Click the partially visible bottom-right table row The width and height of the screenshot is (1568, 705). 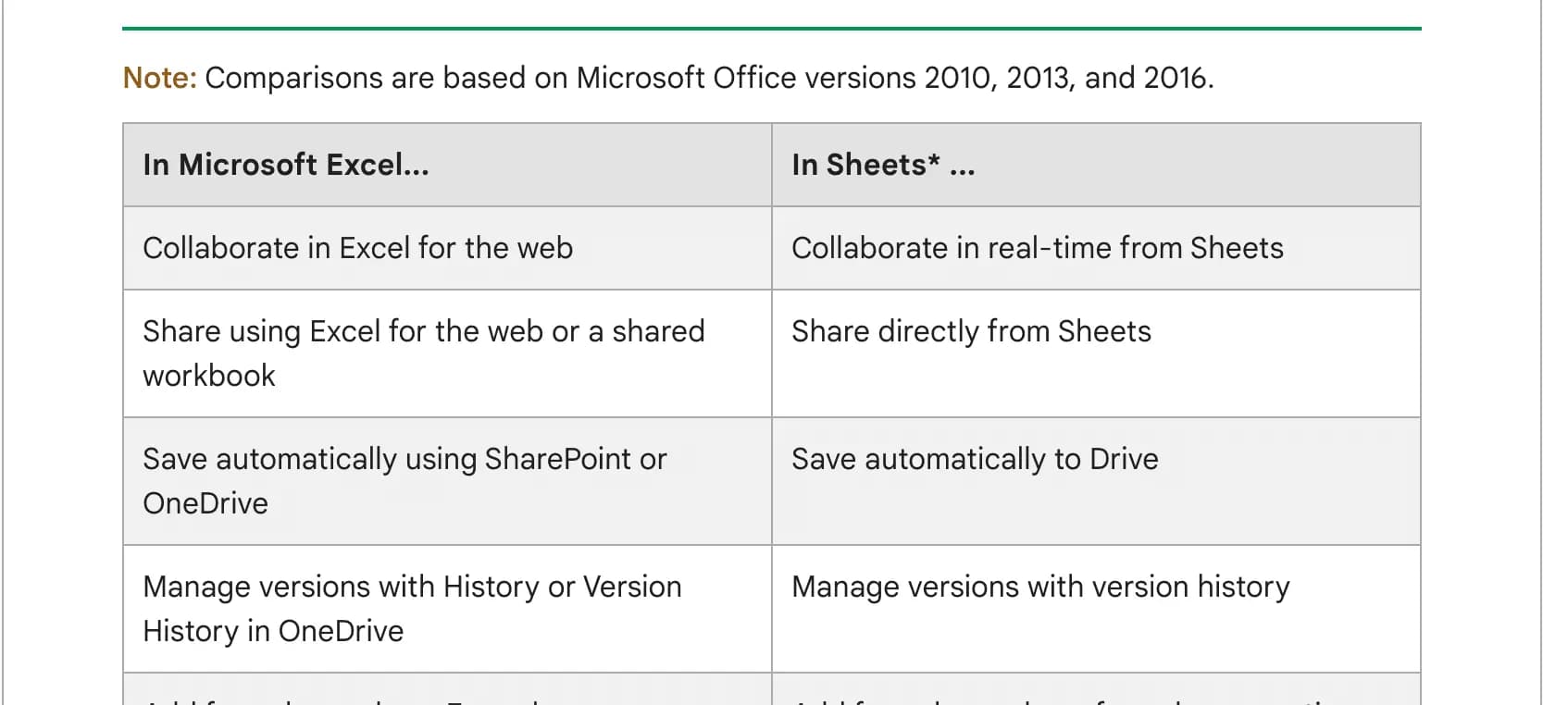click(x=1096, y=689)
